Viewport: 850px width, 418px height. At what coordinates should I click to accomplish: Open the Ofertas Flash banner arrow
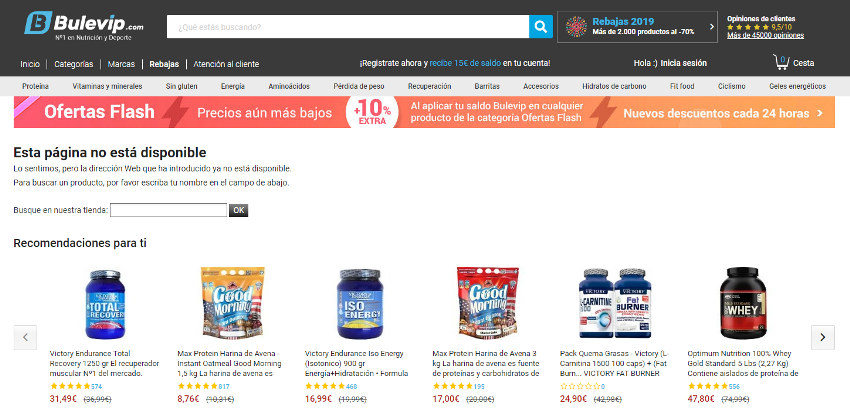click(820, 113)
